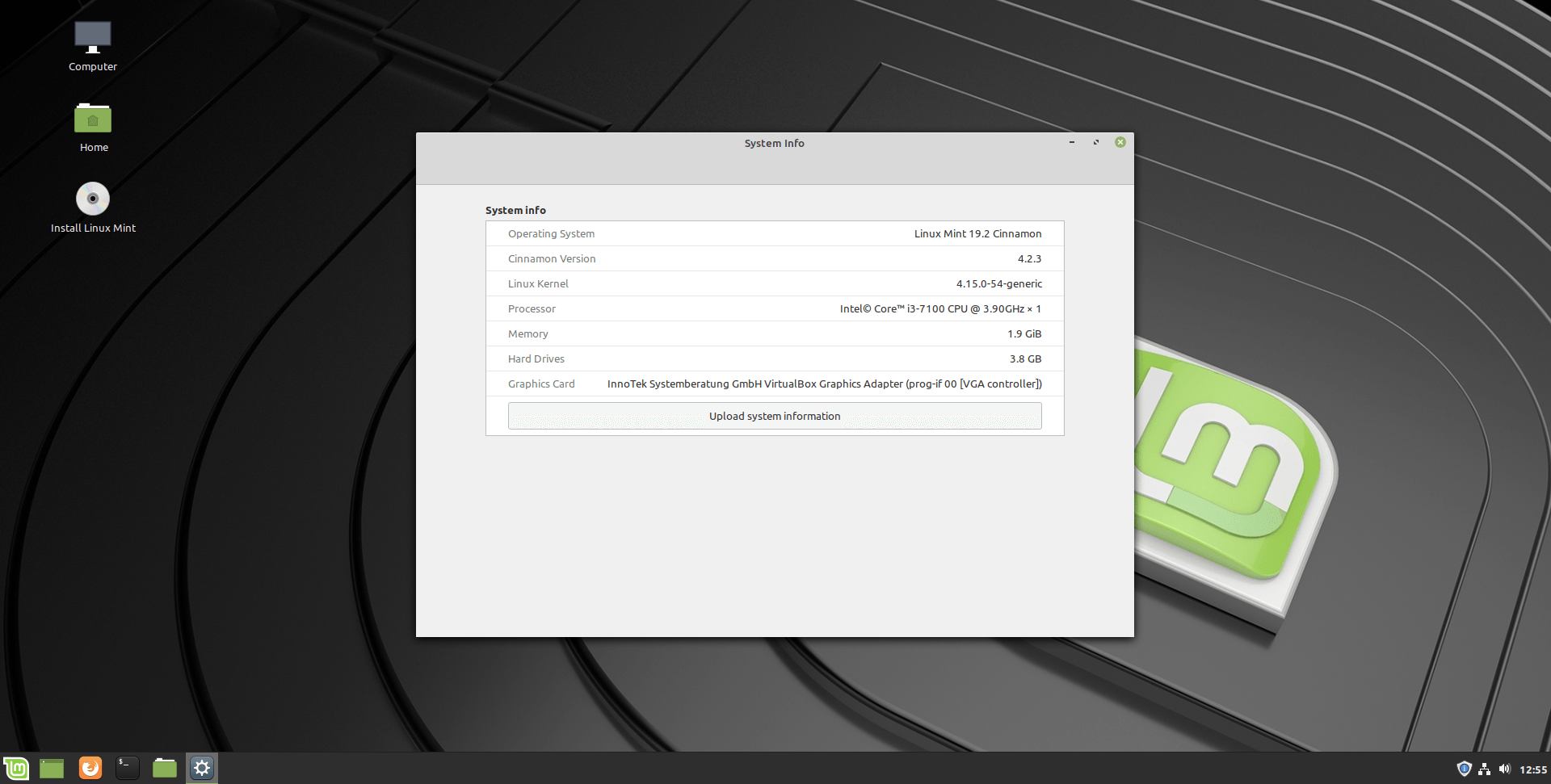This screenshot has height=784, width=1551.
Task: Click the '3.8 GB' hard drives value
Action: point(1025,358)
